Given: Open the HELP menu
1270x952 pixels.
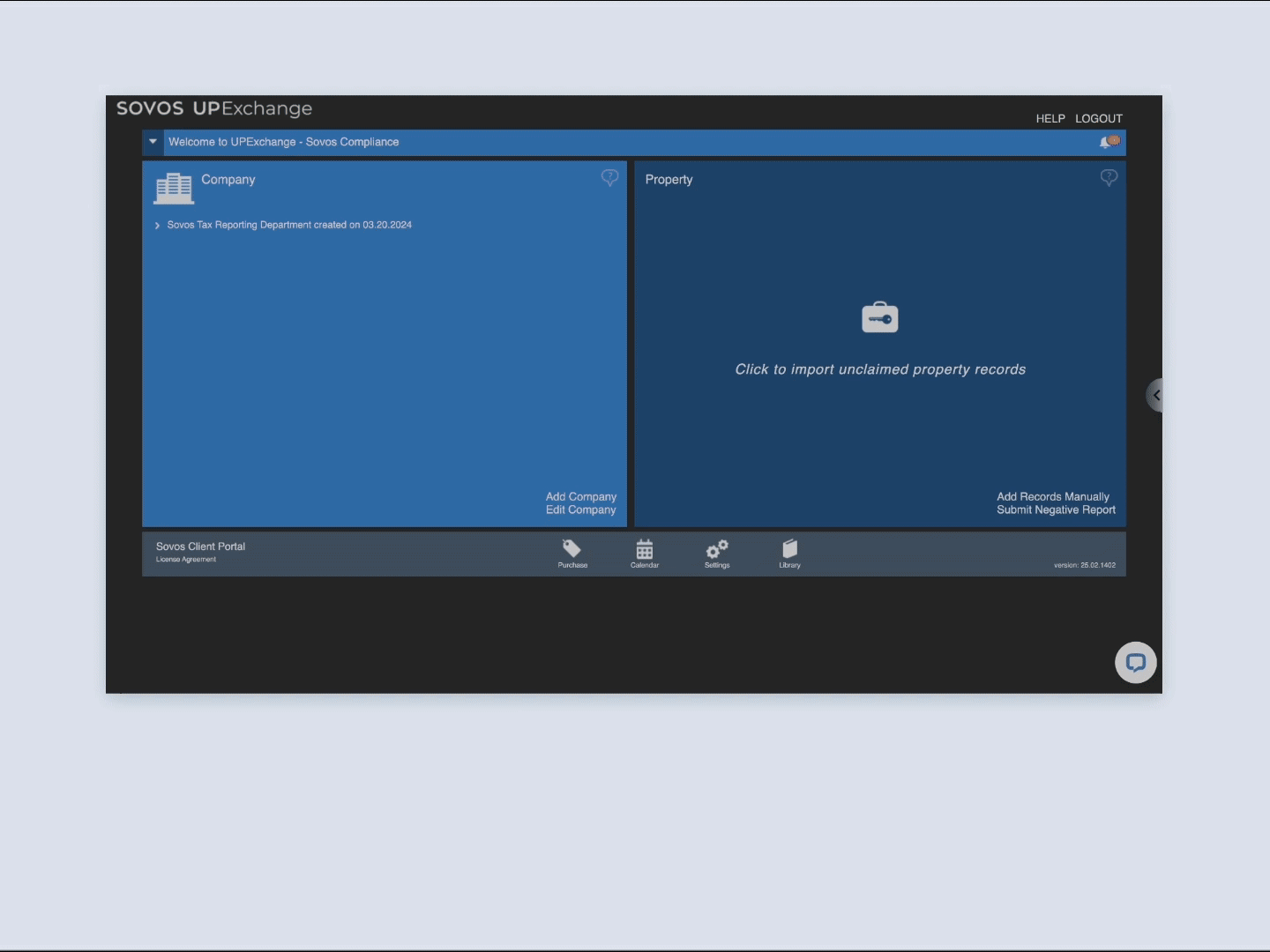Looking at the screenshot, I should coord(1050,118).
